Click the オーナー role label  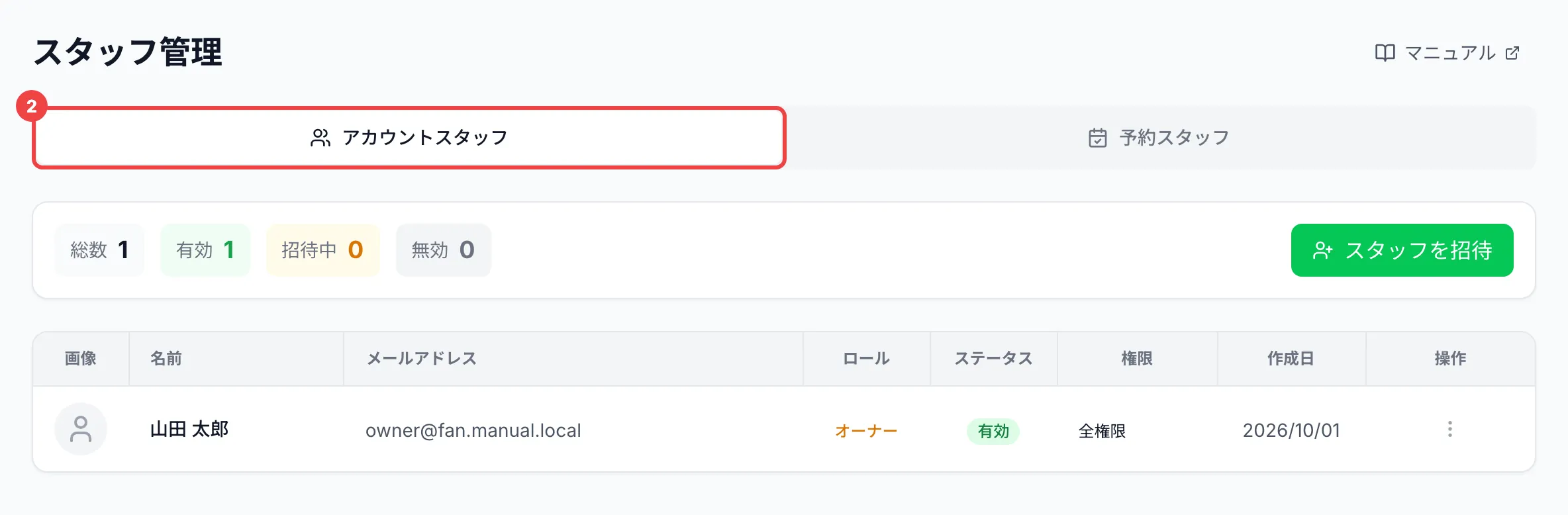pos(866,431)
